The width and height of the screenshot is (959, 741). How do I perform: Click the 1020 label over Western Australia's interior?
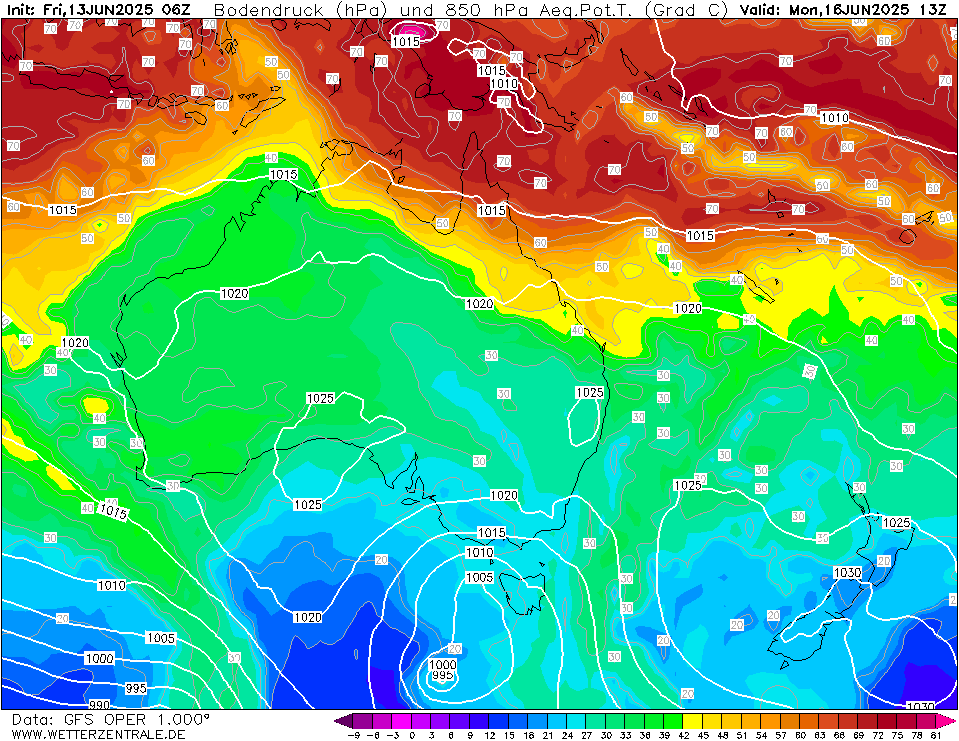234,293
